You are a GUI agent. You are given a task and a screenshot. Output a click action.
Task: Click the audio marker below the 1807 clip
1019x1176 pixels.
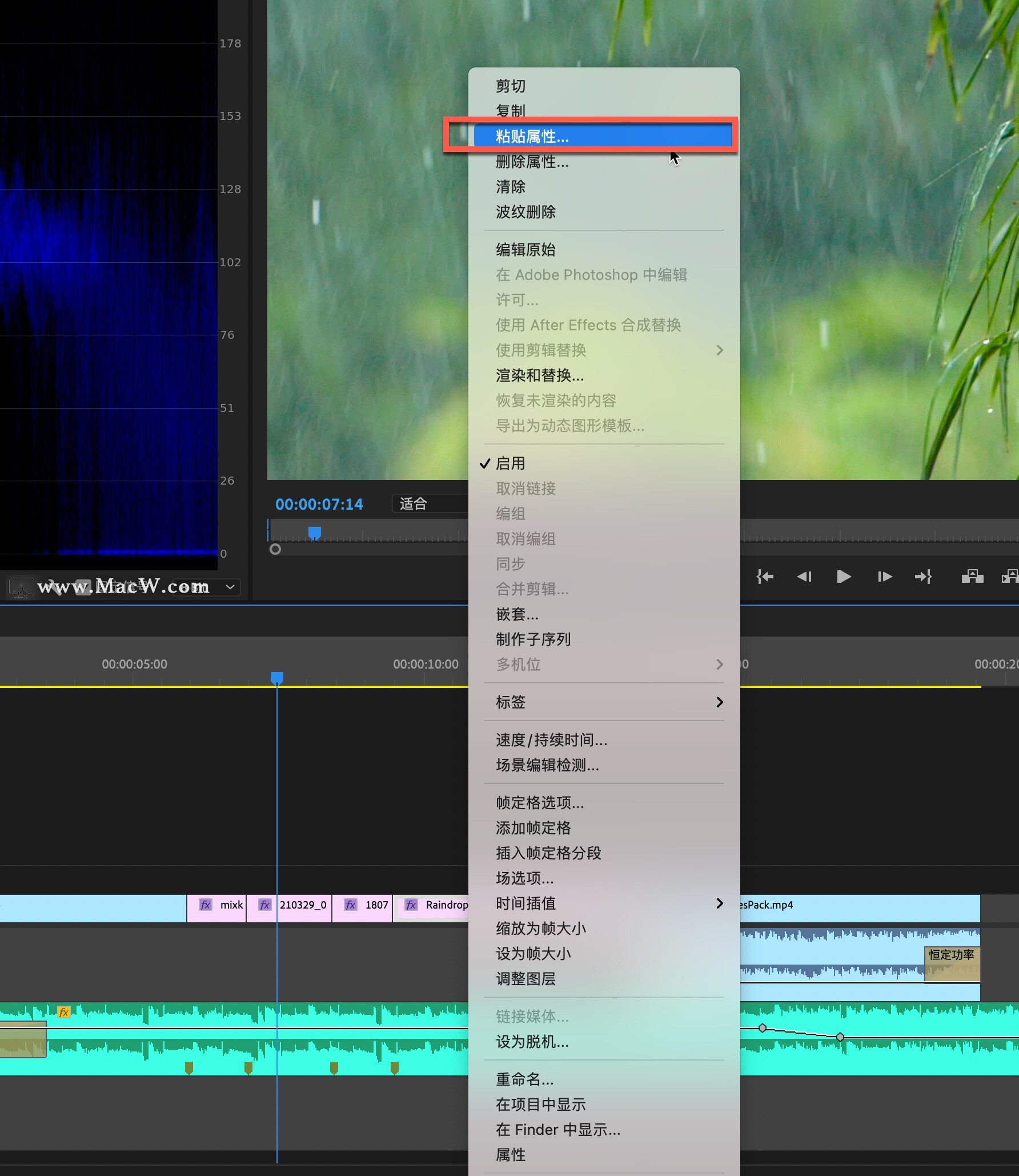[334, 1068]
